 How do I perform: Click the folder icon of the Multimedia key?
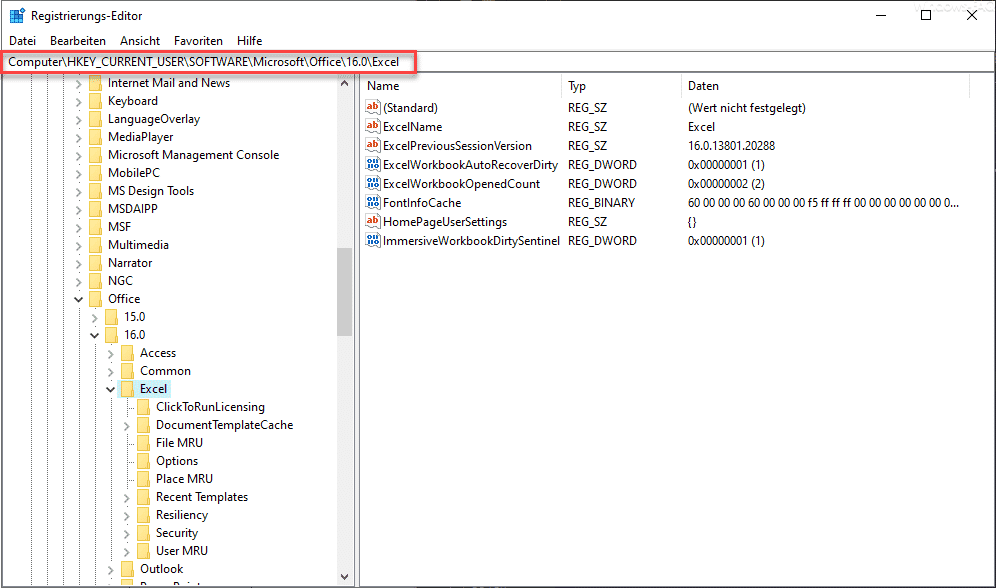coord(95,244)
